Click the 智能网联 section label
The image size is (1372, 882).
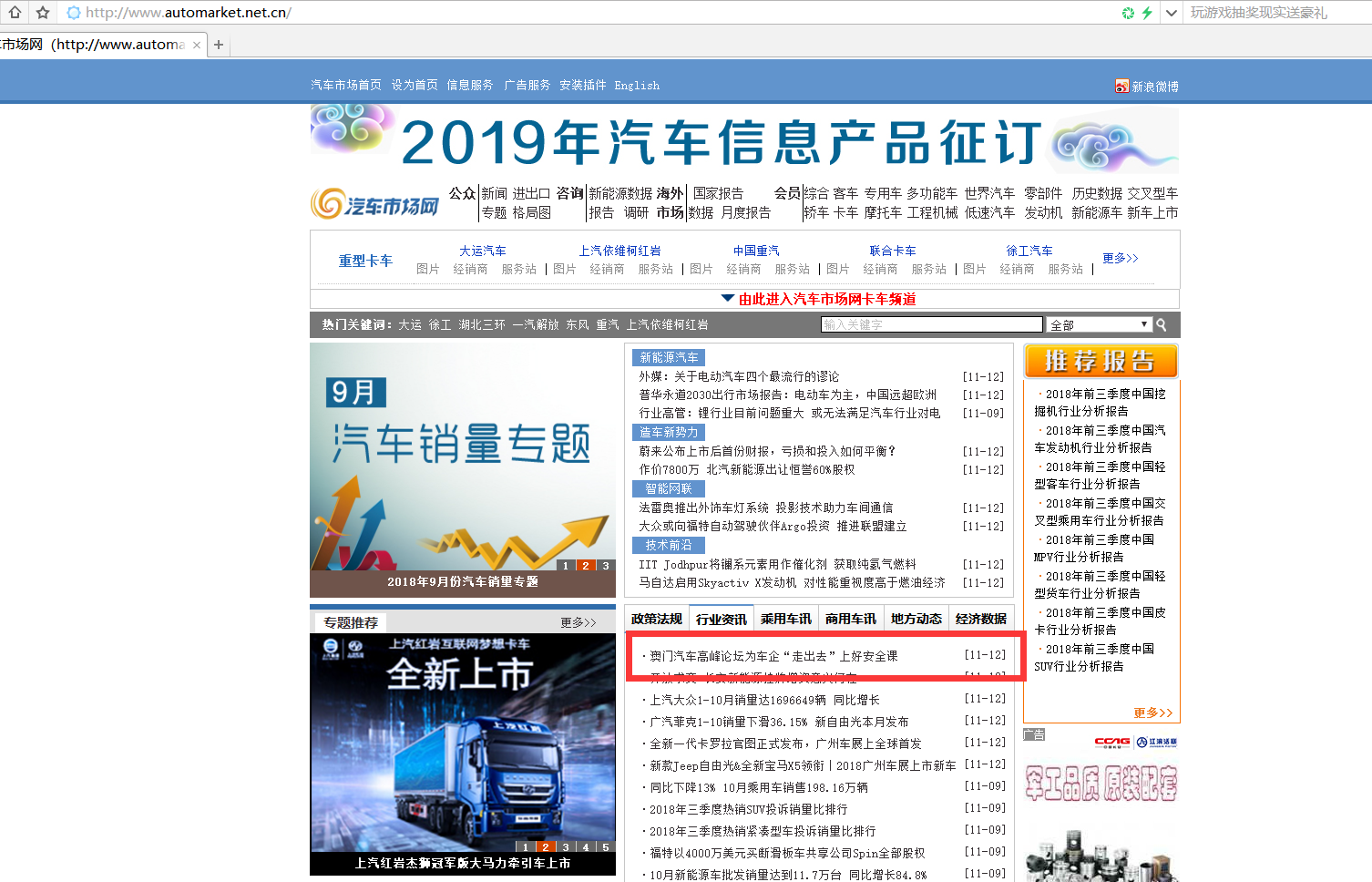tap(669, 489)
